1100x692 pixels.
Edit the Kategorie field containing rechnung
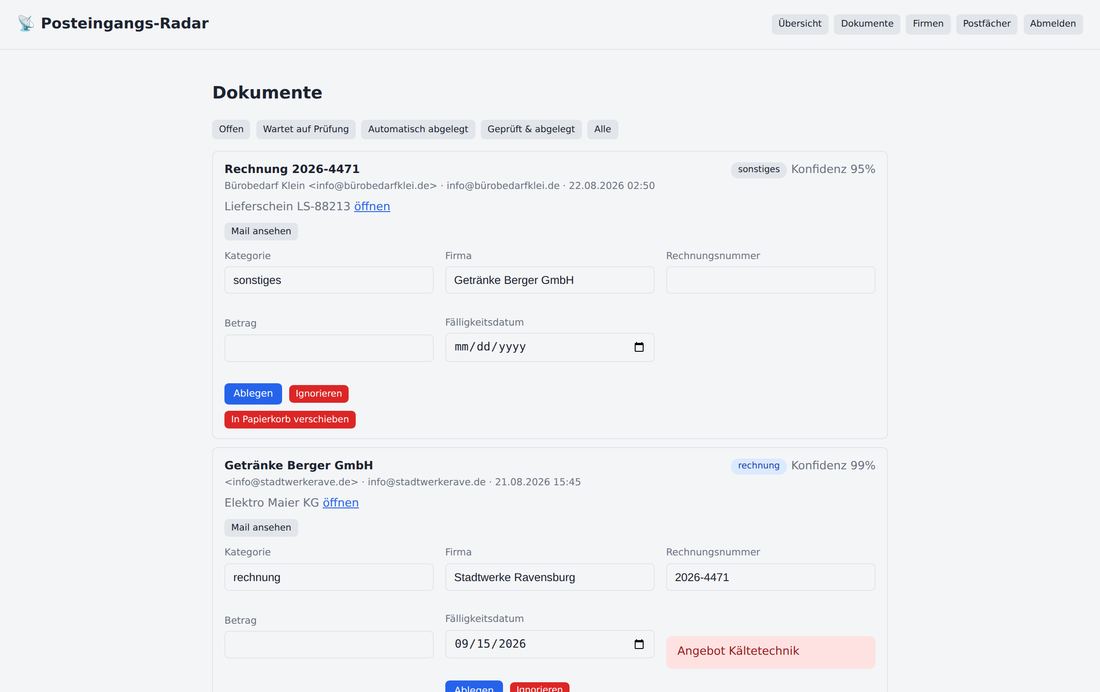(329, 577)
